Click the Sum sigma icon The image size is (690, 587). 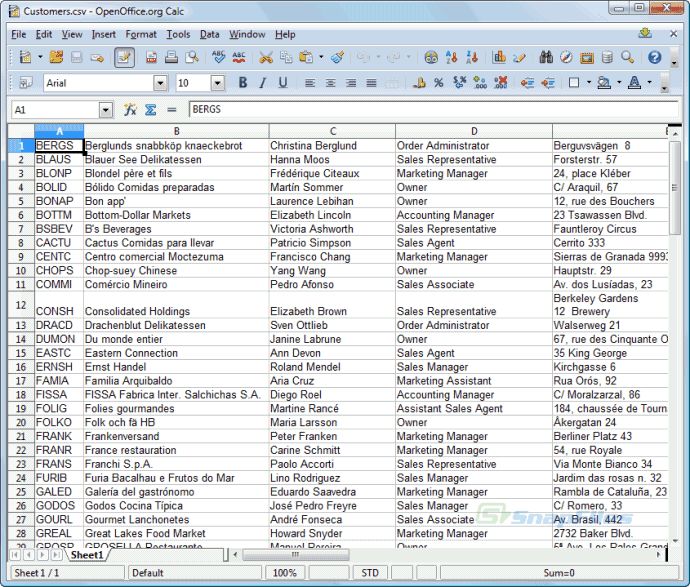pyautogui.click(x=150, y=110)
